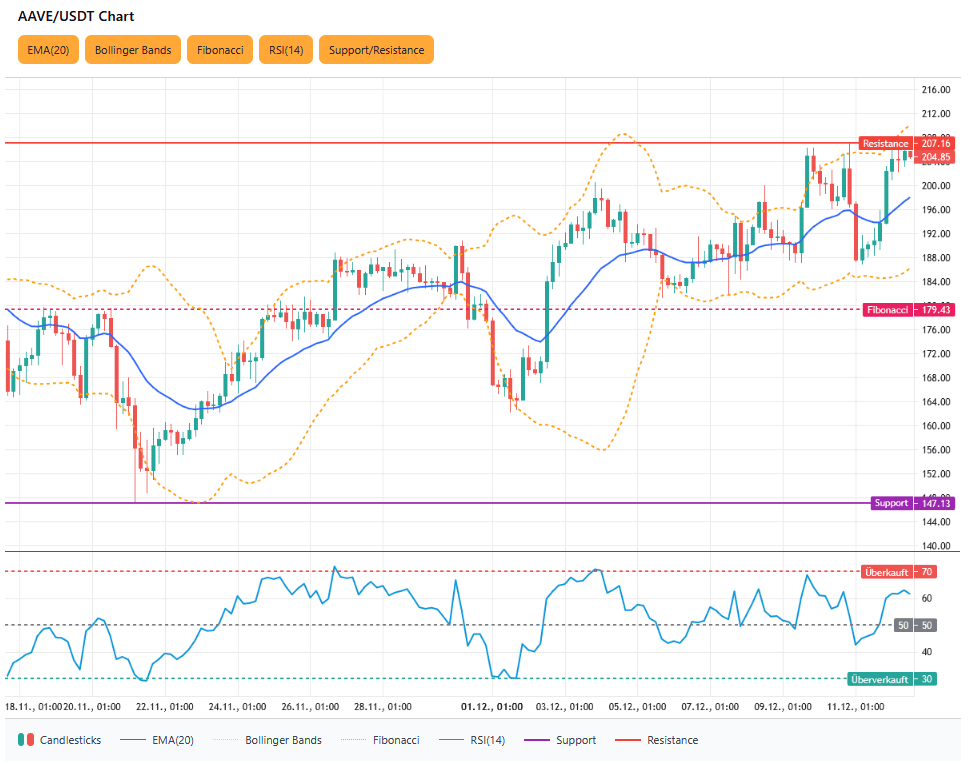The width and height of the screenshot is (974, 764).
Task: Click the 01.12., 01:00 date marker
Action: pos(492,706)
